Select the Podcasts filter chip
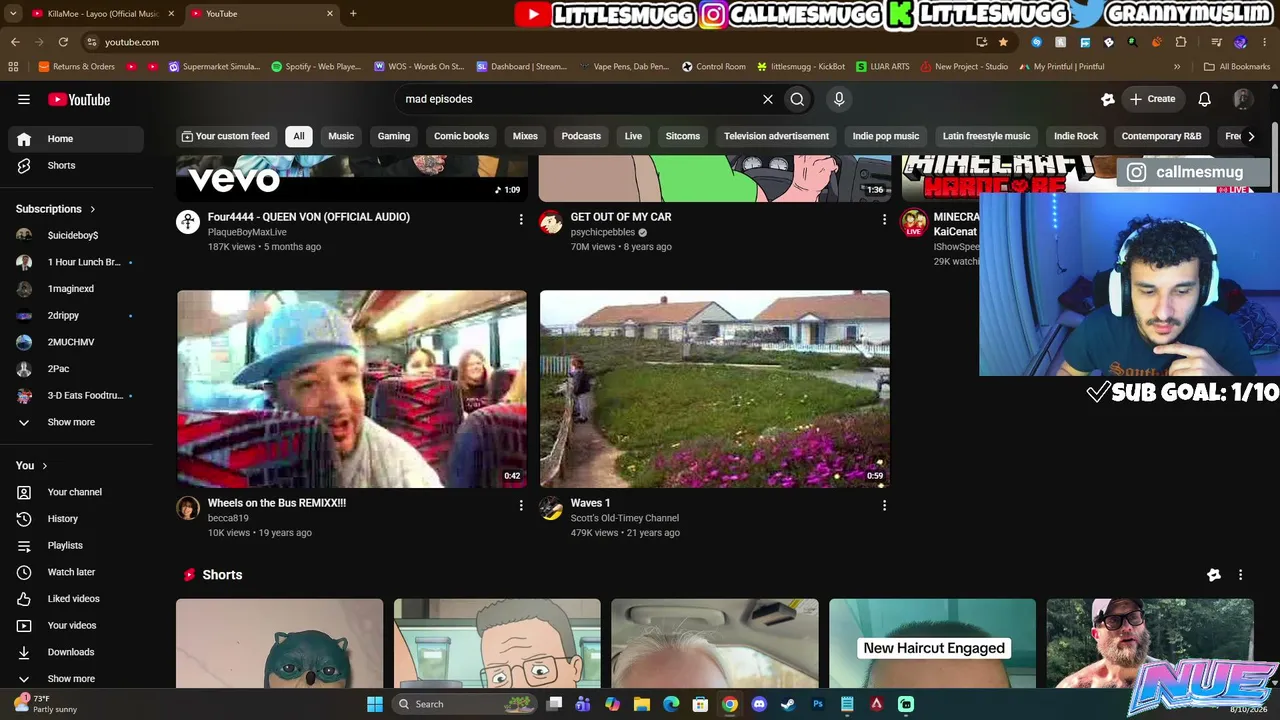Image resolution: width=1280 pixels, height=720 pixels. click(x=581, y=136)
